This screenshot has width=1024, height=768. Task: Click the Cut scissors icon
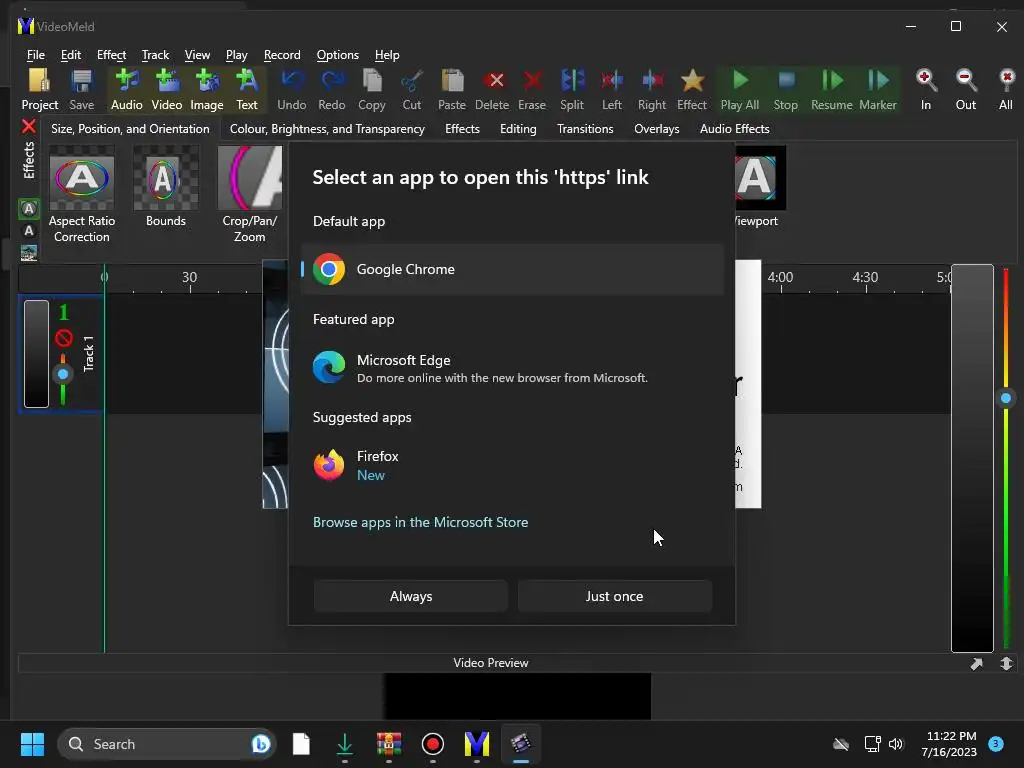[412, 89]
